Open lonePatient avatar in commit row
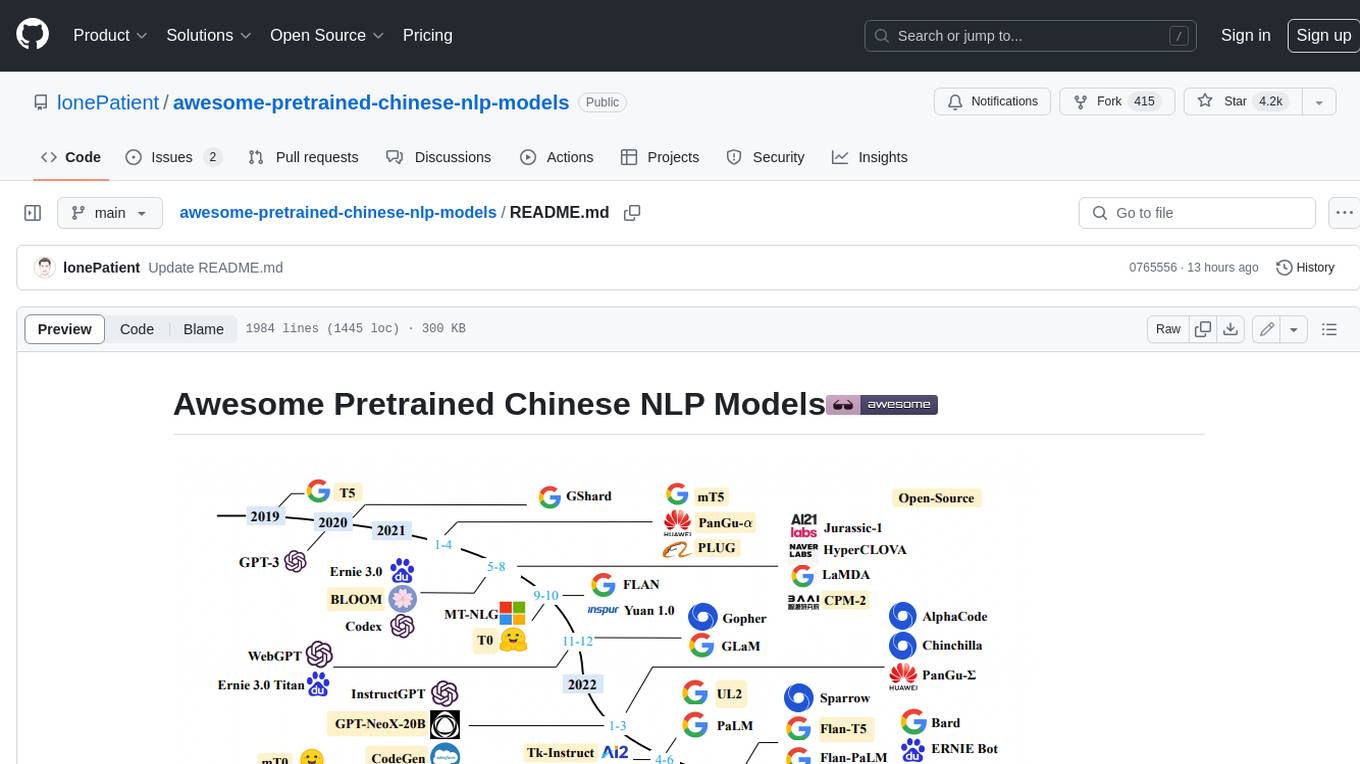Screen dimensions: 1360x764 pyautogui.click(x=44, y=267)
